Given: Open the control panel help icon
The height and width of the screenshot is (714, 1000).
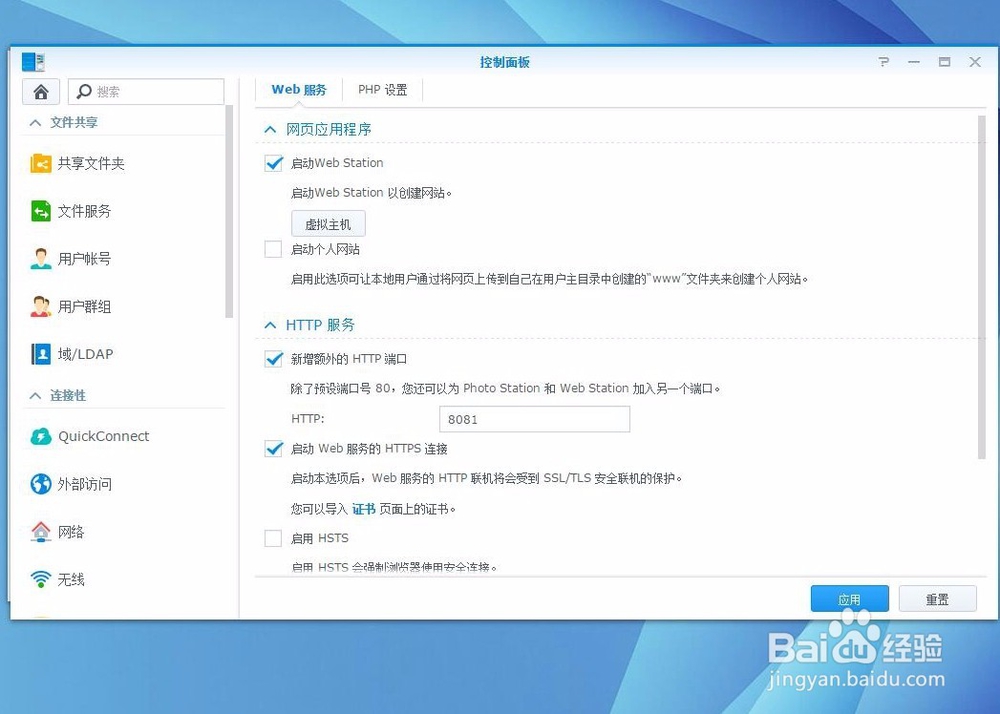Looking at the screenshot, I should 883,61.
